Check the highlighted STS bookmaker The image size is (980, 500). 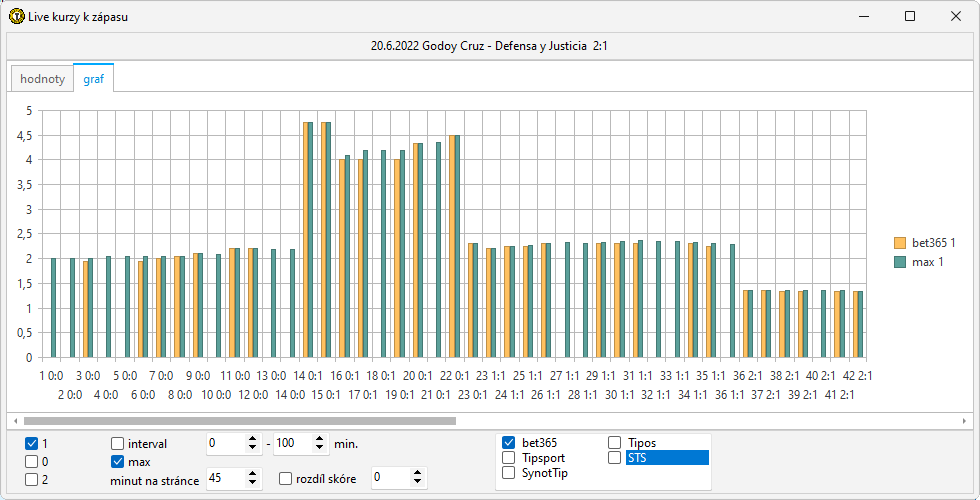pyautogui.click(x=614, y=457)
